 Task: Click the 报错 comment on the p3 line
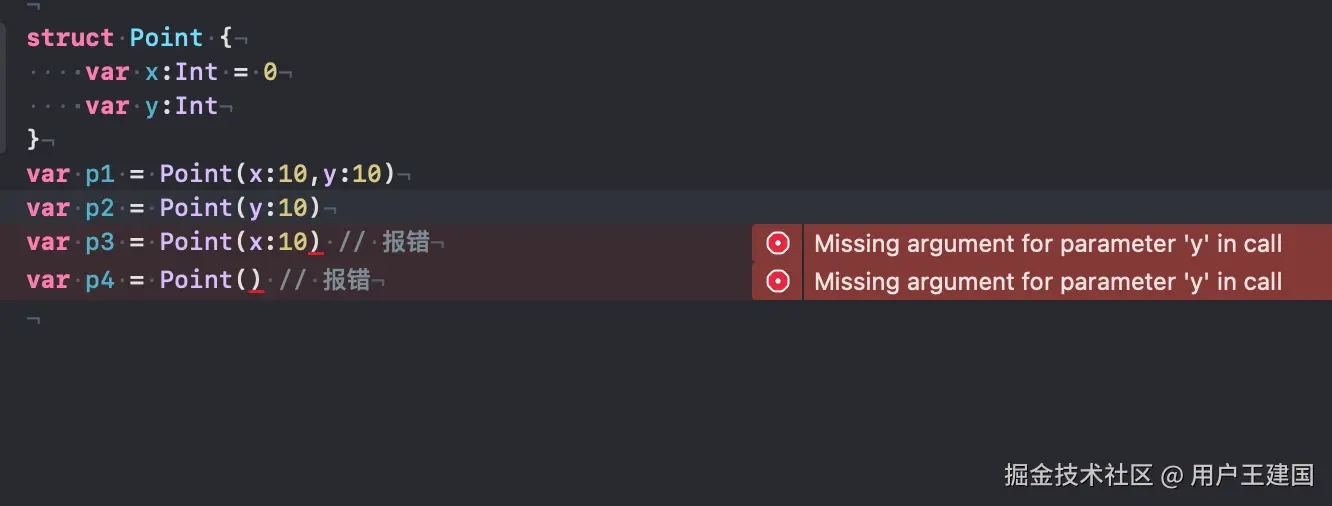pyautogui.click(x=406, y=243)
